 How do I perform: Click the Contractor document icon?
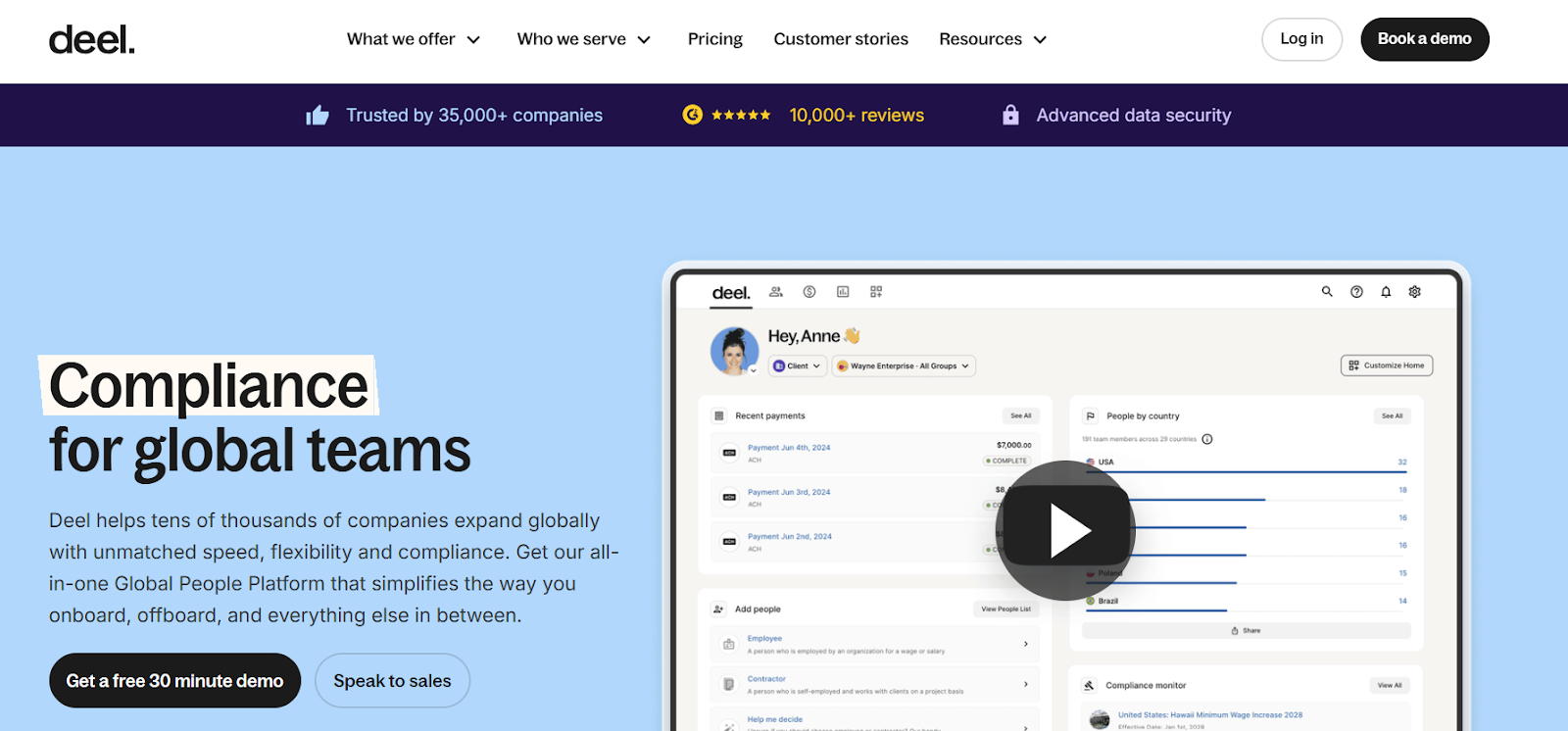729,684
